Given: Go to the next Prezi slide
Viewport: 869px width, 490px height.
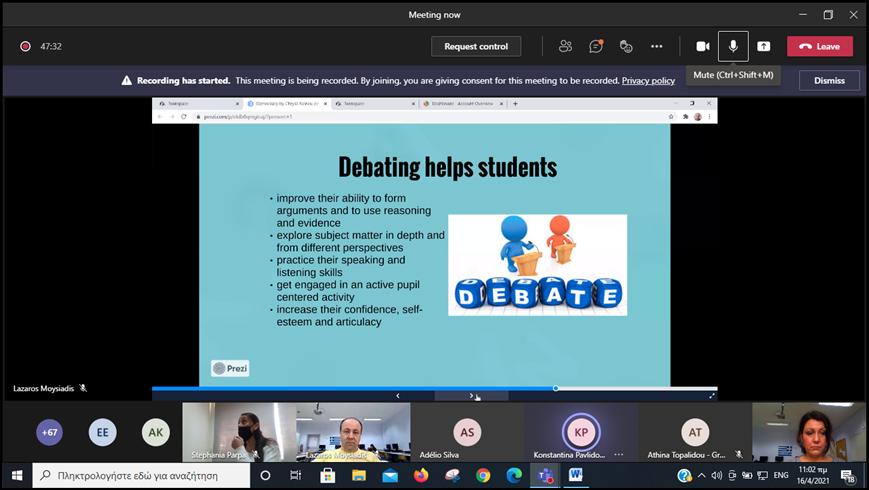Looking at the screenshot, I should pos(471,396).
